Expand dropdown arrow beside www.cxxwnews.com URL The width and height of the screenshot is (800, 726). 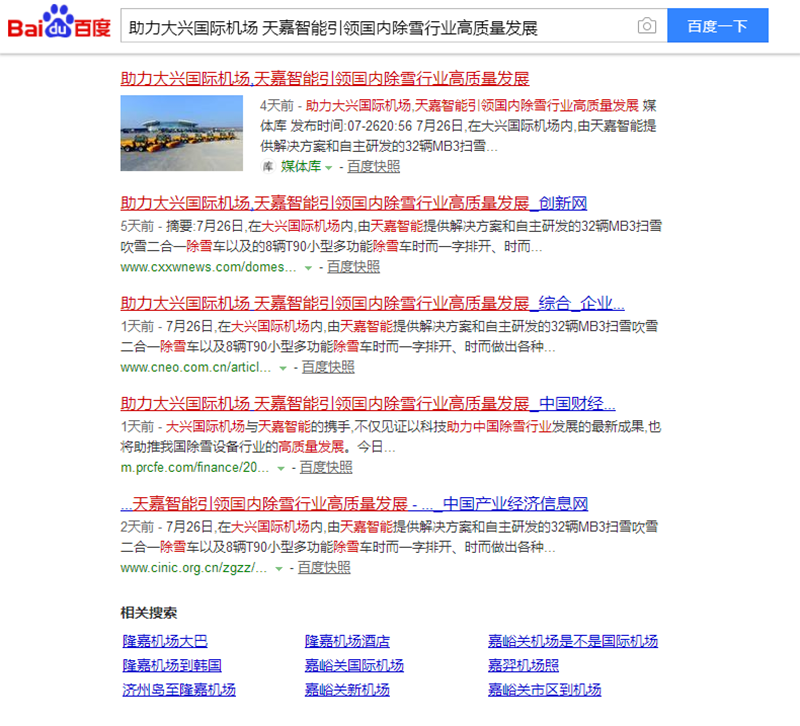click(308, 268)
